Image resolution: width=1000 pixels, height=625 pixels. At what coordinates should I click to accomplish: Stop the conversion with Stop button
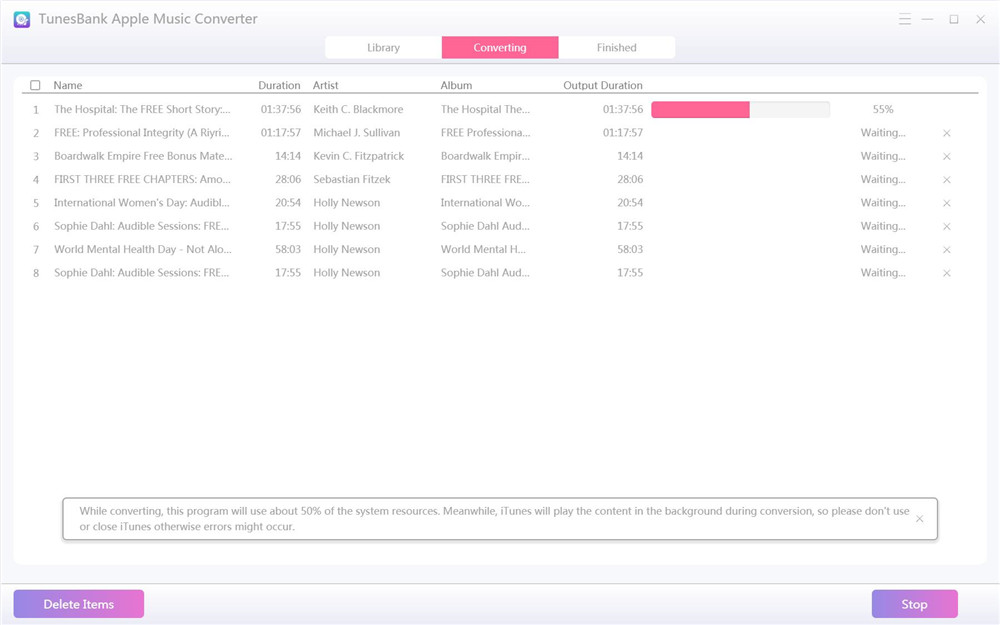(x=914, y=604)
